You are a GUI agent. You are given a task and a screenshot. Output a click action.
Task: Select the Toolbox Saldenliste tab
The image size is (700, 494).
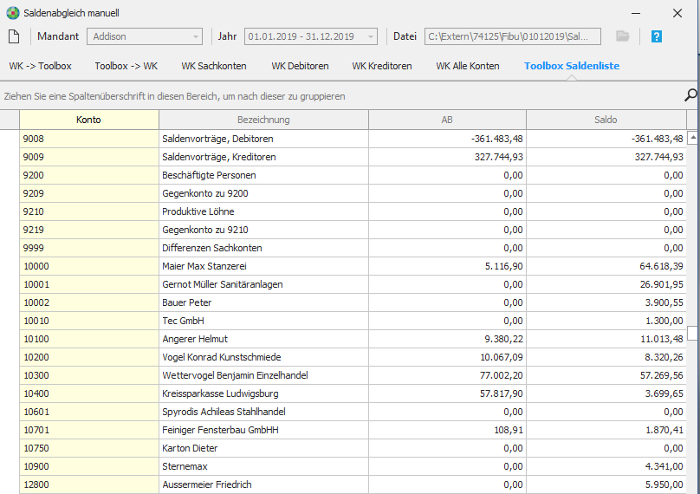572,66
